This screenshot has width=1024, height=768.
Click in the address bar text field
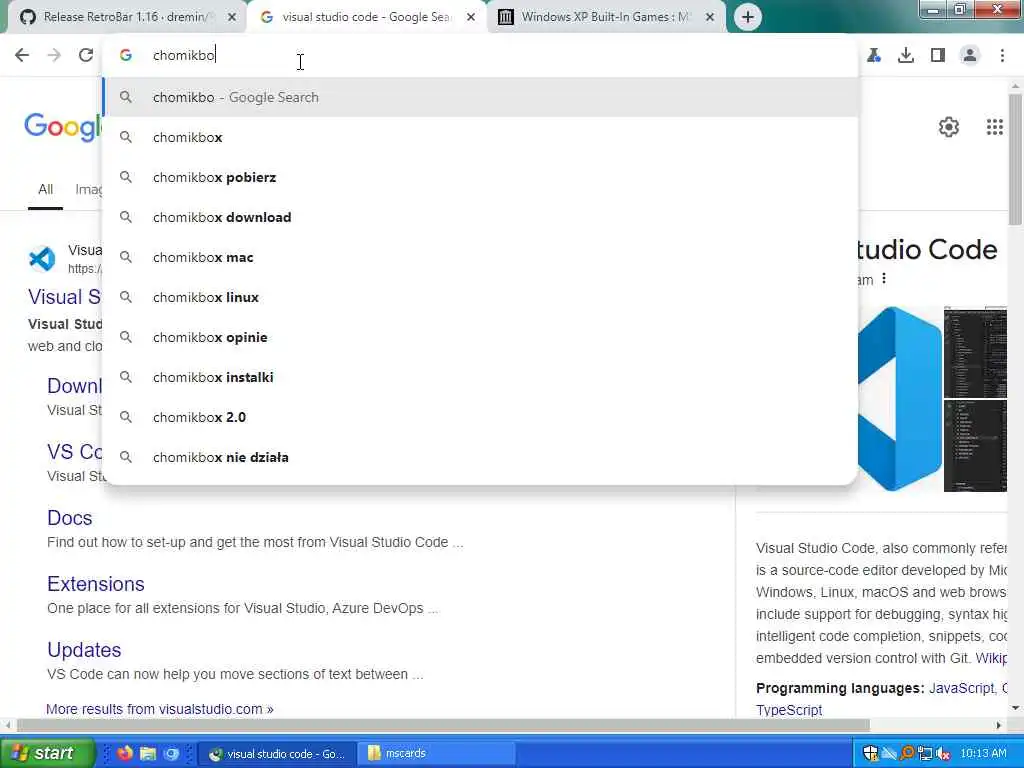480,56
